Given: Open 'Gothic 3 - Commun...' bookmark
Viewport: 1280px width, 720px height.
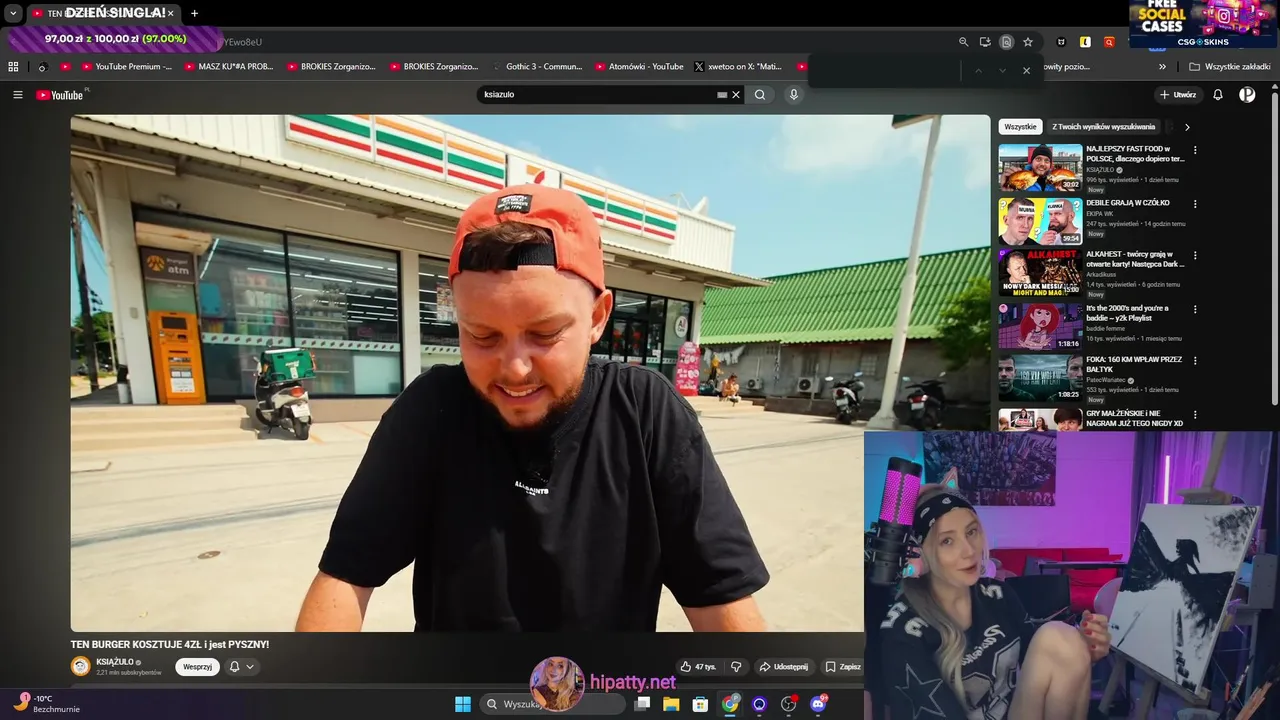Looking at the screenshot, I should [x=536, y=67].
